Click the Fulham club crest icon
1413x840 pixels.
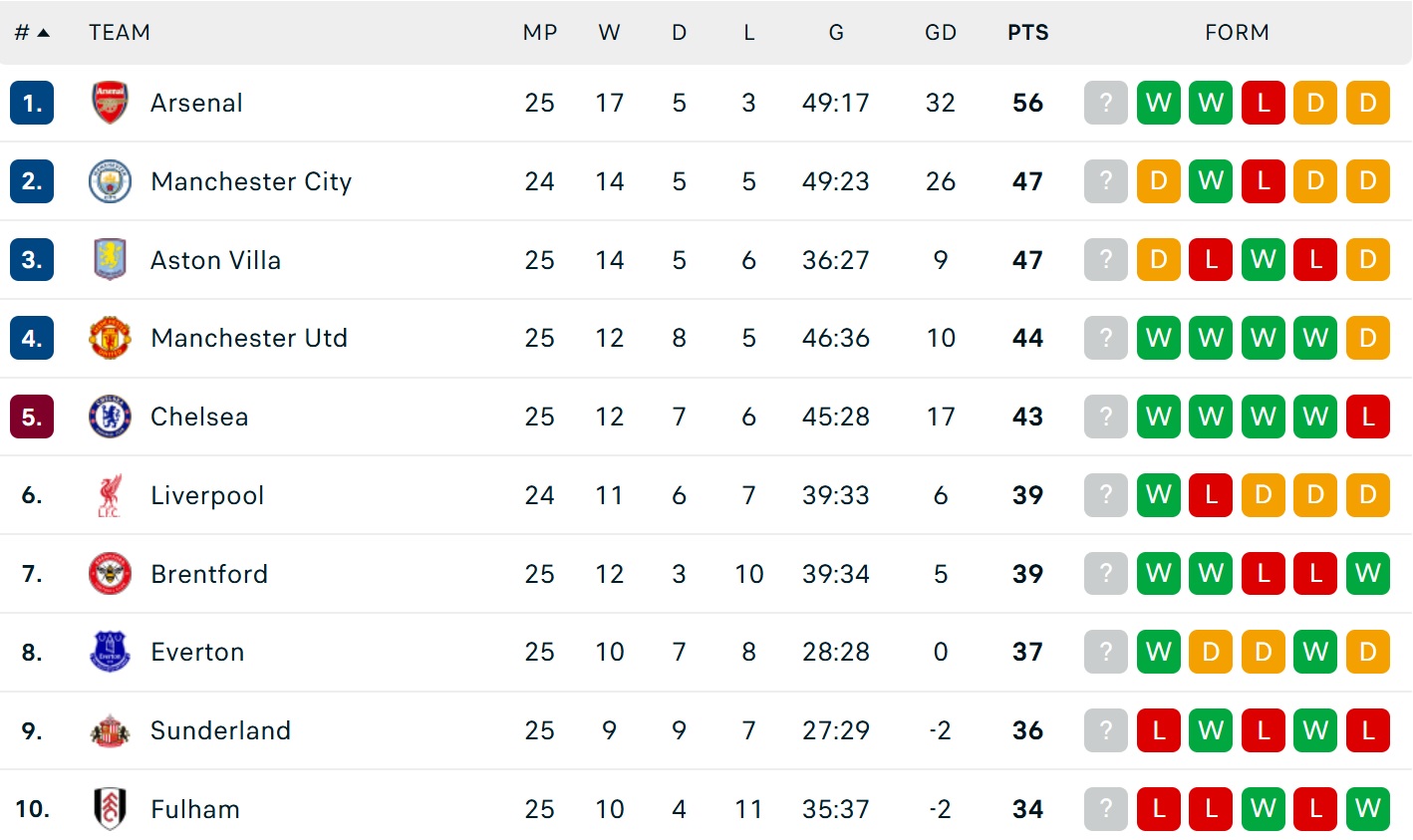click(110, 808)
